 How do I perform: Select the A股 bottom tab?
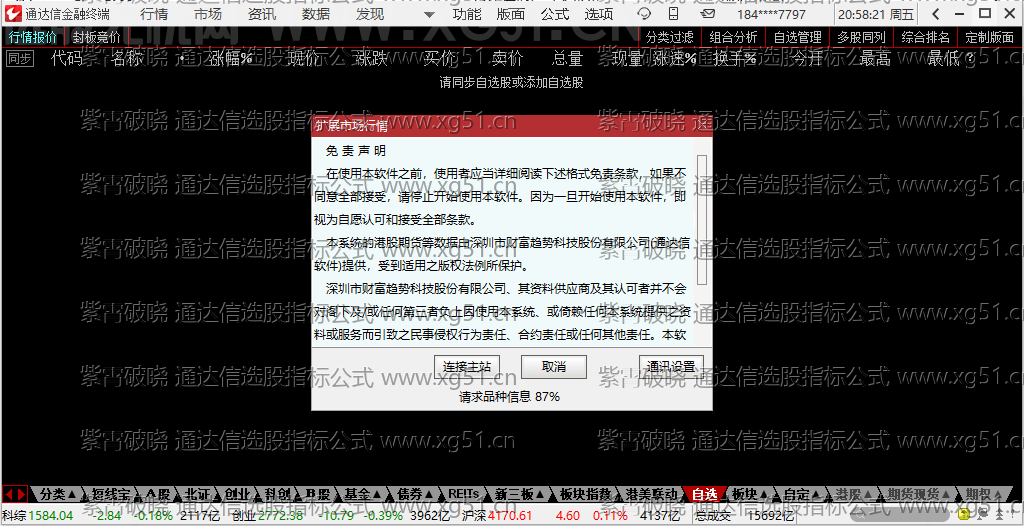[157, 494]
